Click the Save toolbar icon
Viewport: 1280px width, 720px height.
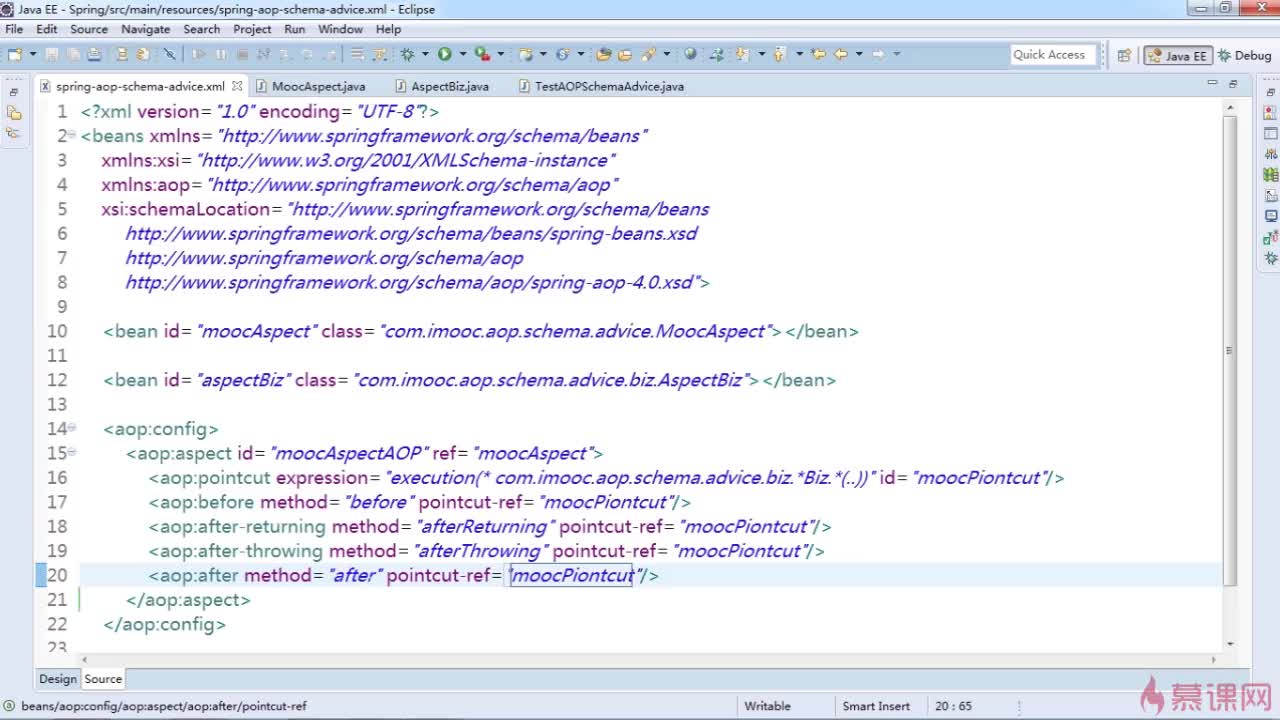(x=51, y=54)
